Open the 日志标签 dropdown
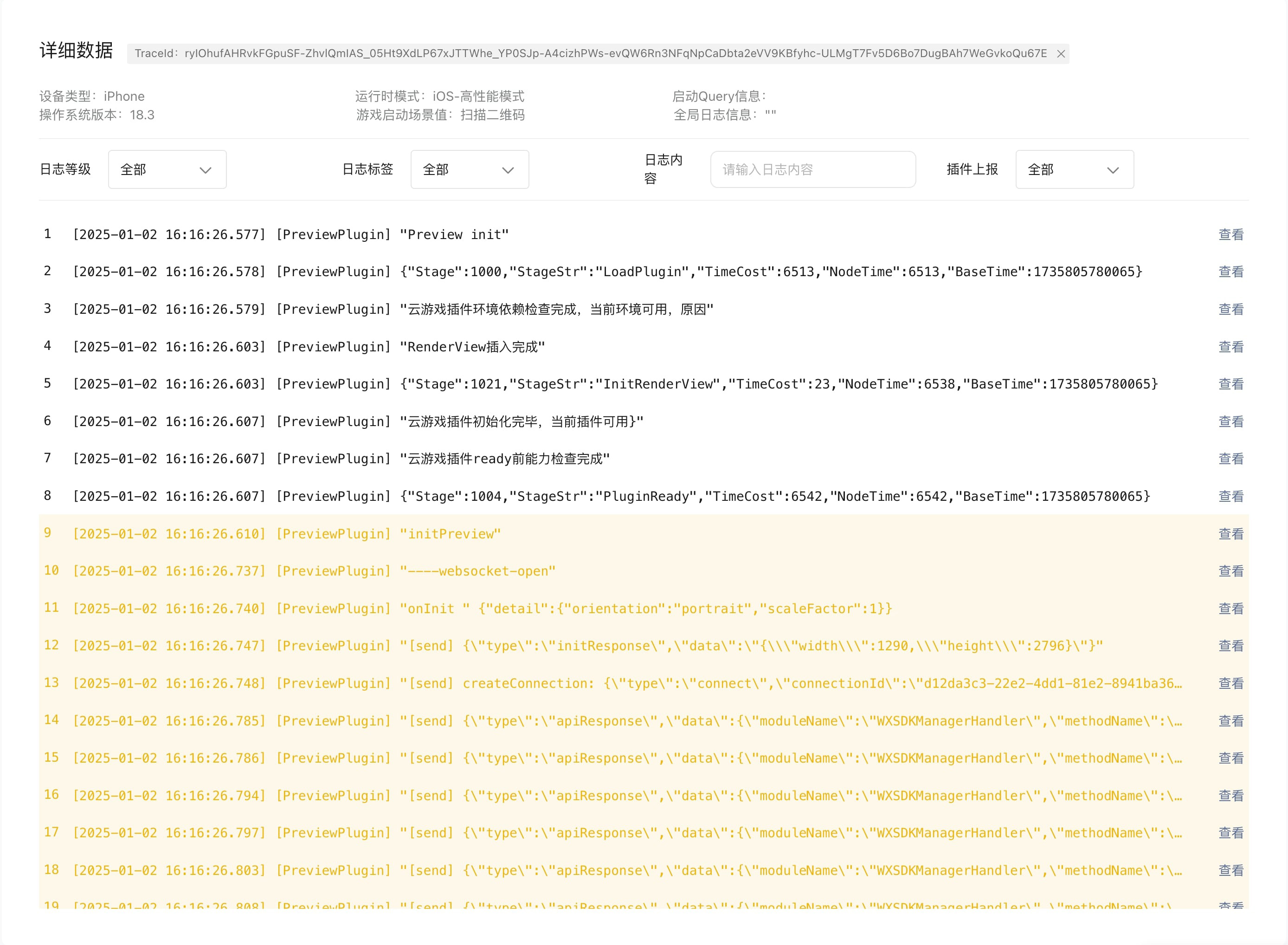This screenshot has height=945, width=1288. coord(470,169)
